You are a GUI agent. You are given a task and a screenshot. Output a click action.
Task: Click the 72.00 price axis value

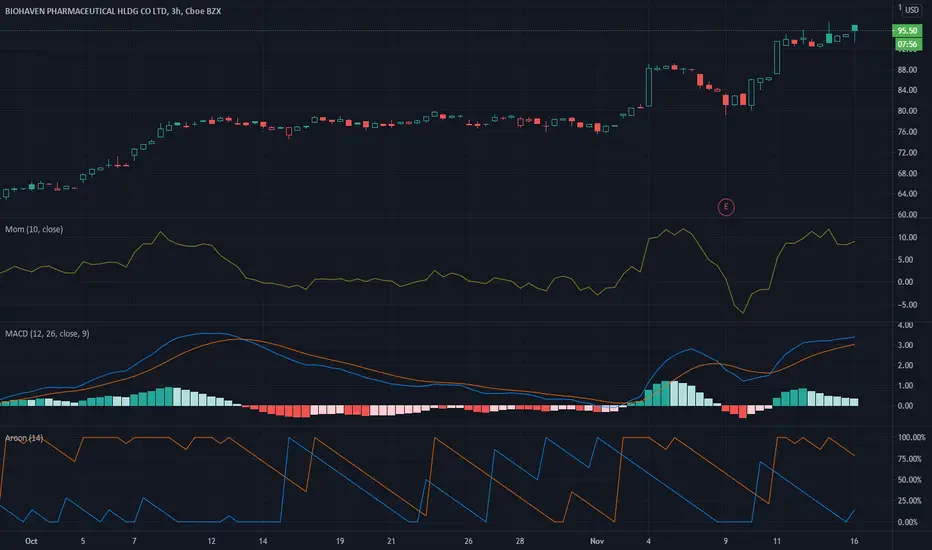(907, 153)
